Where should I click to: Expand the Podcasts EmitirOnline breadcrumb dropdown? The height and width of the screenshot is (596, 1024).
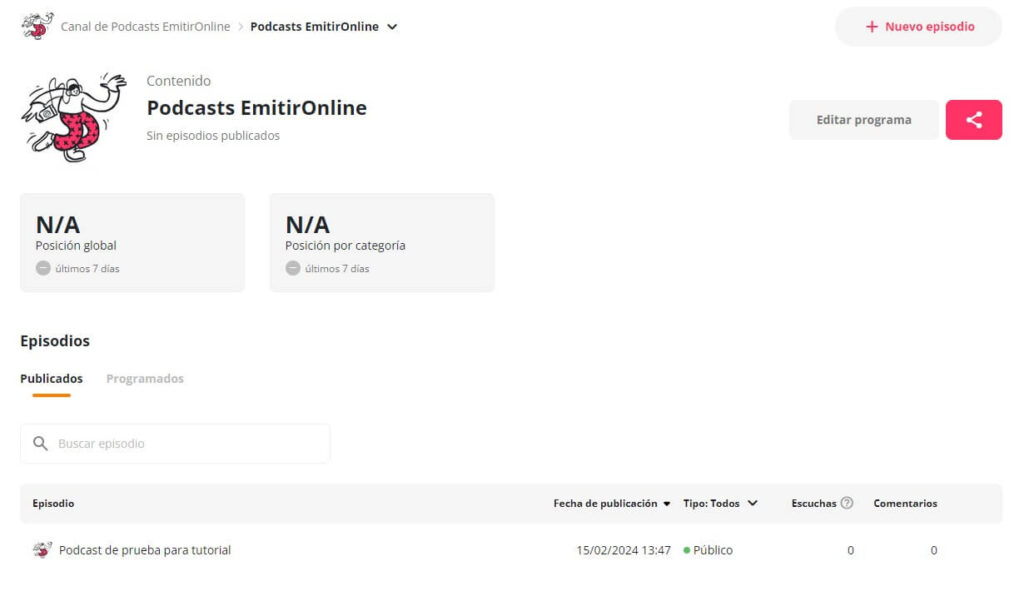392,27
